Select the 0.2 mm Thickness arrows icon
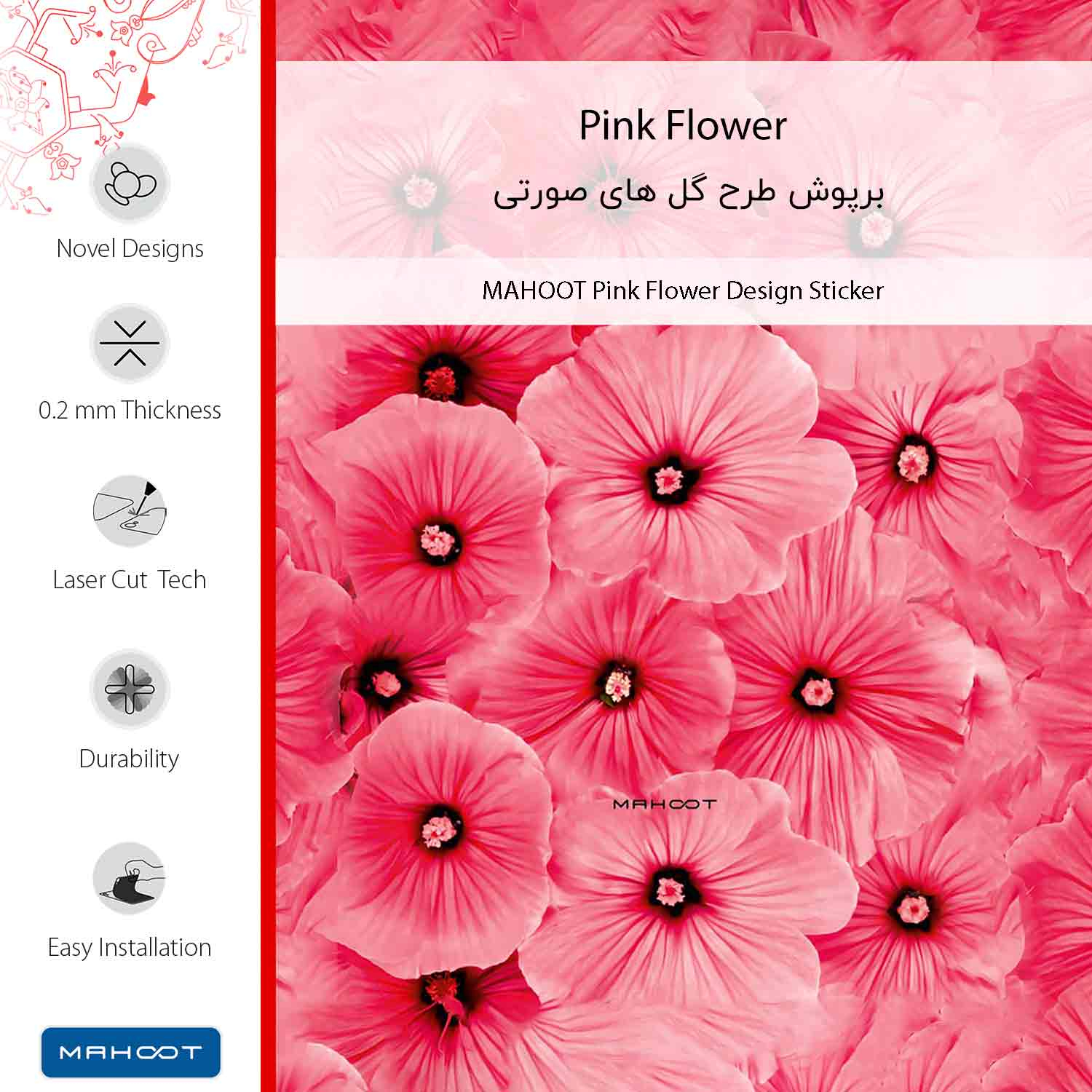Viewport: 1092px width, 1092px height. [x=130, y=344]
